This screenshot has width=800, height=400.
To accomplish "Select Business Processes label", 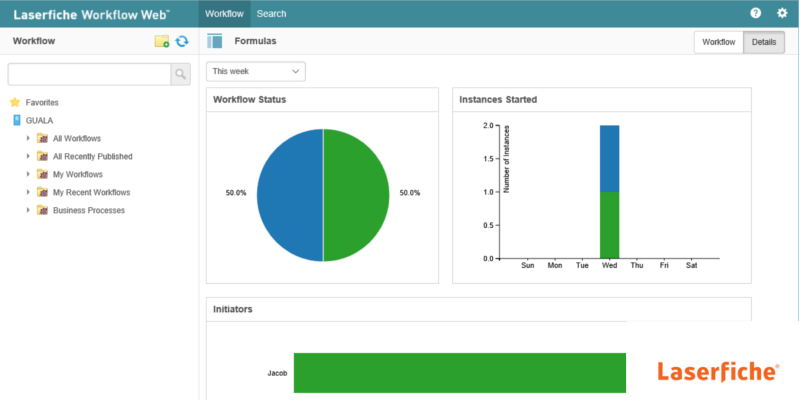I will click(89, 210).
